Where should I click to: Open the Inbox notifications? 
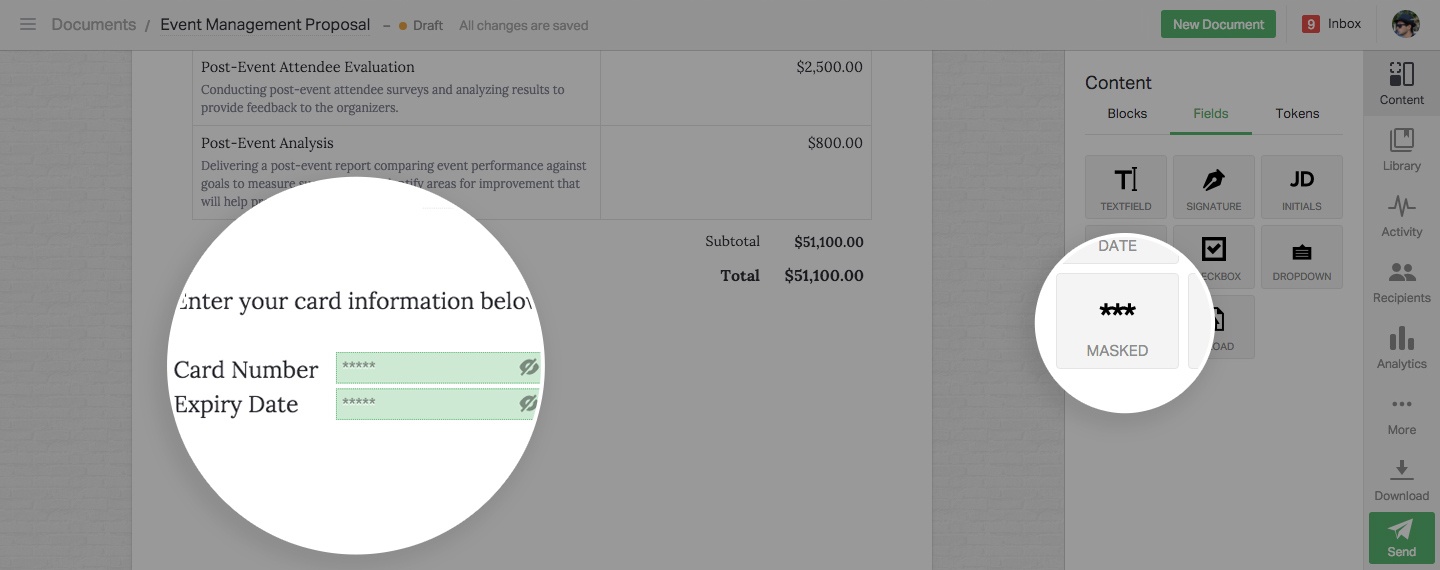(x=1331, y=24)
